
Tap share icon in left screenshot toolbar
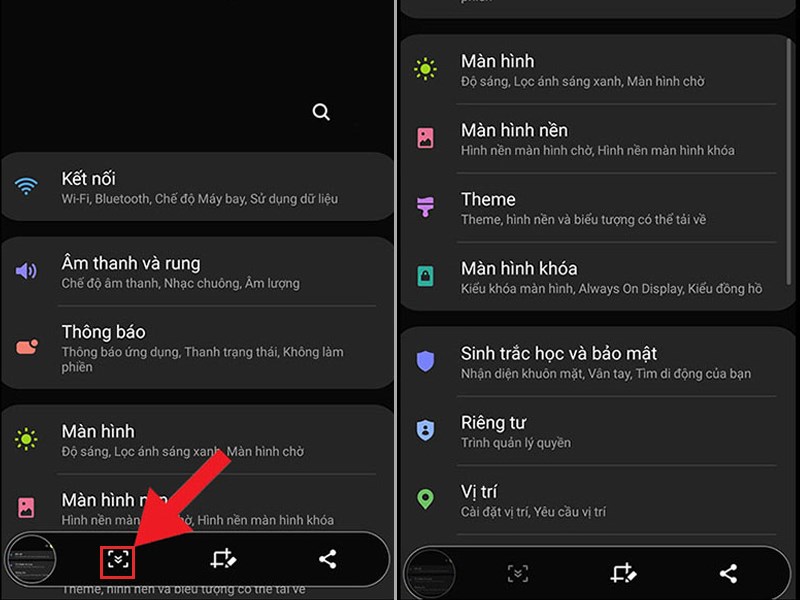click(x=328, y=559)
